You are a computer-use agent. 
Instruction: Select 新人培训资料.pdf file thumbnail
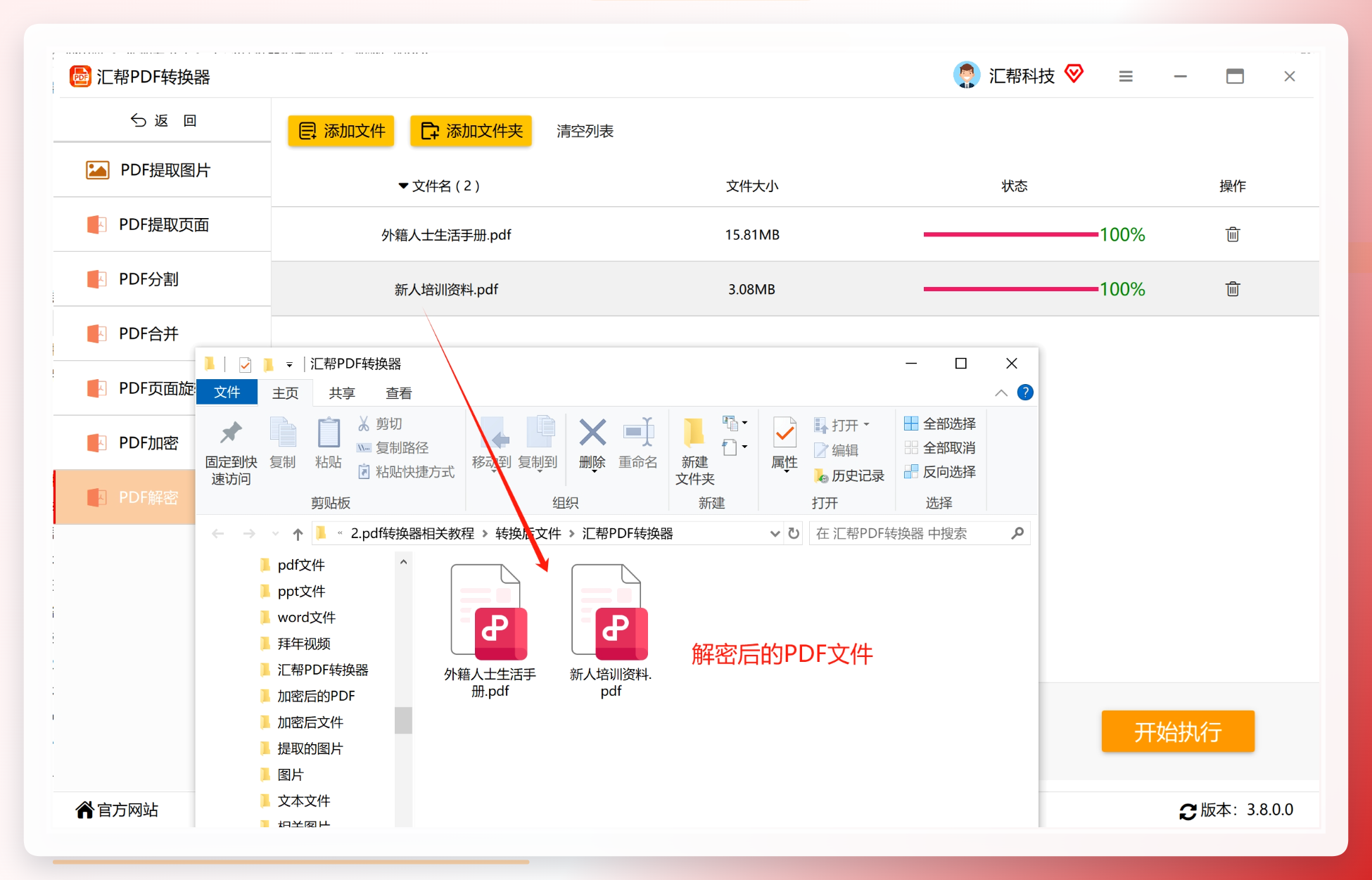[611, 630]
